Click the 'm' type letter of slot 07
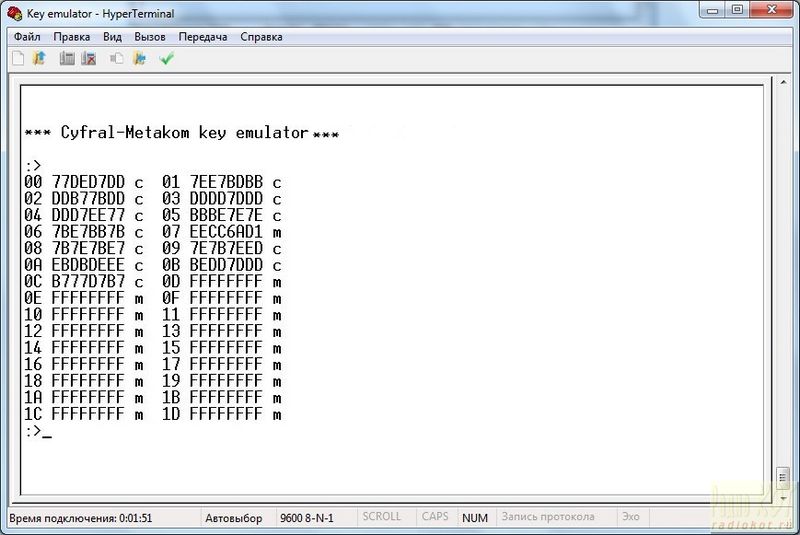The image size is (800, 535). point(277,234)
